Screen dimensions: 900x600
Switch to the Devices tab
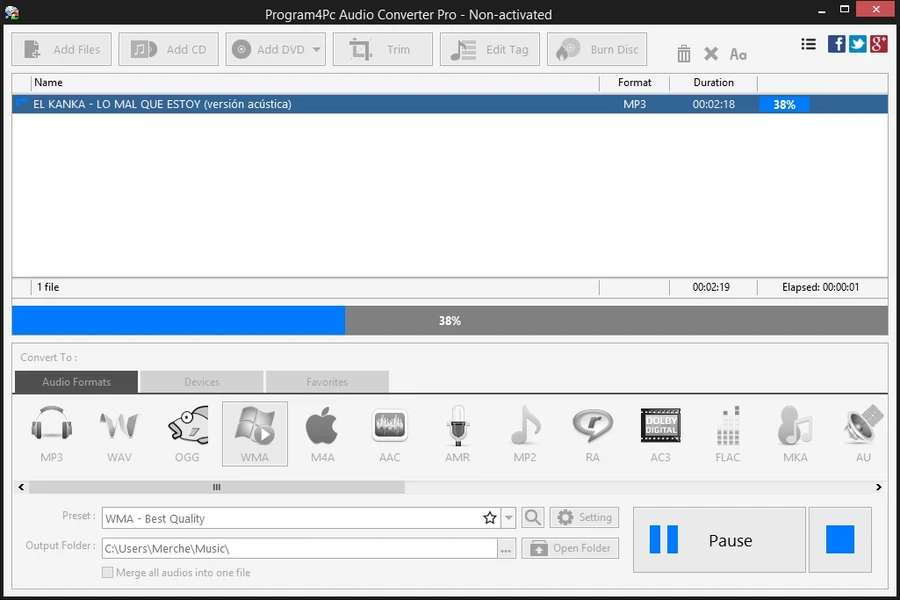pyautogui.click(x=201, y=382)
